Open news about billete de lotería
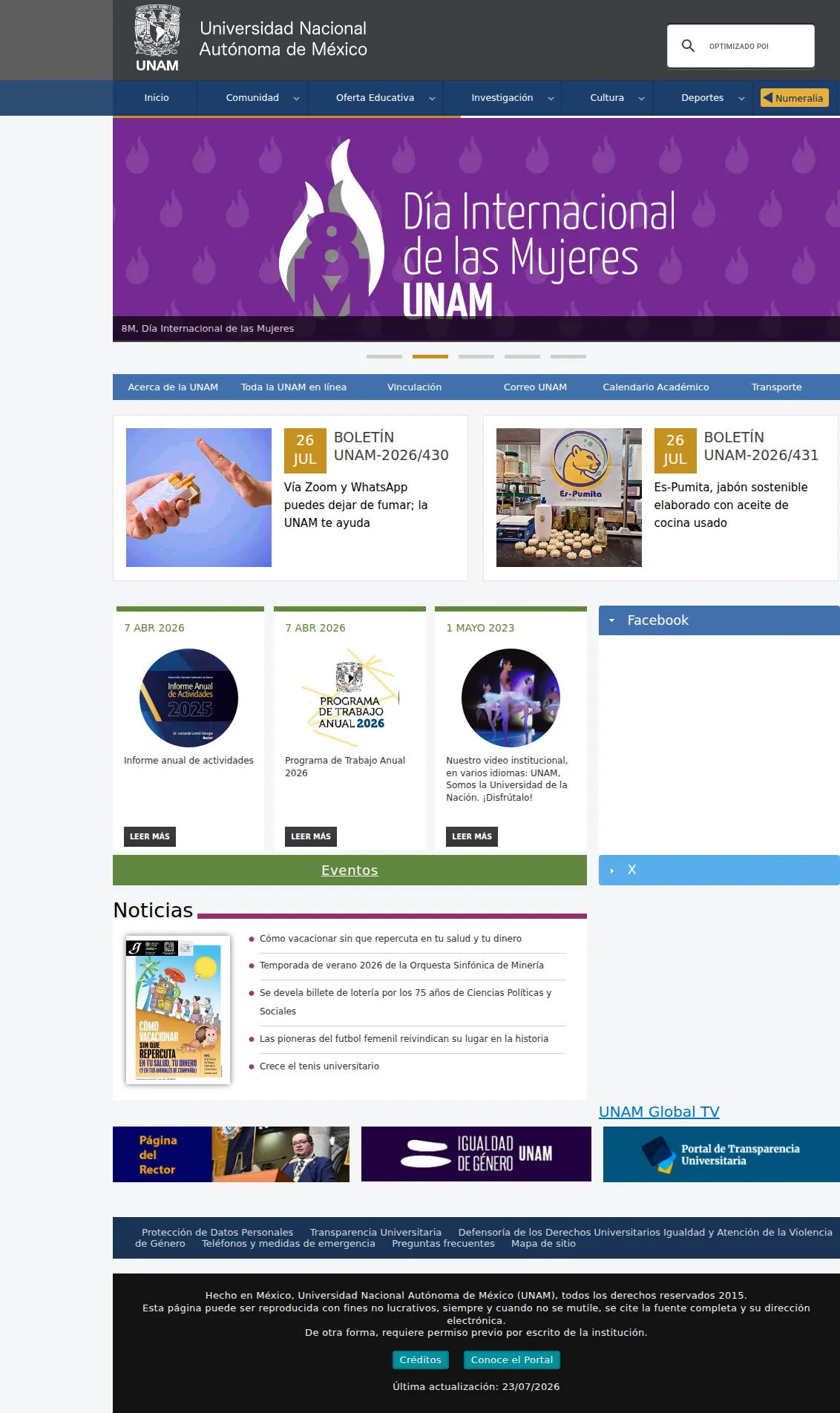The width and height of the screenshot is (840, 1413). 406,1002
